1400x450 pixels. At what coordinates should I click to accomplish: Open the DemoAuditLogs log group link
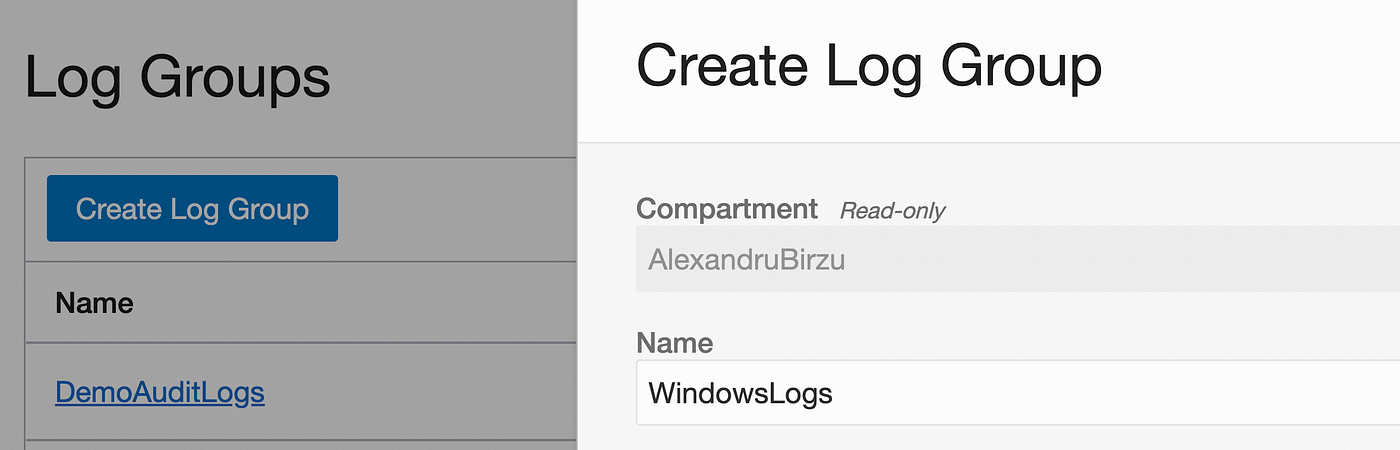point(160,392)
